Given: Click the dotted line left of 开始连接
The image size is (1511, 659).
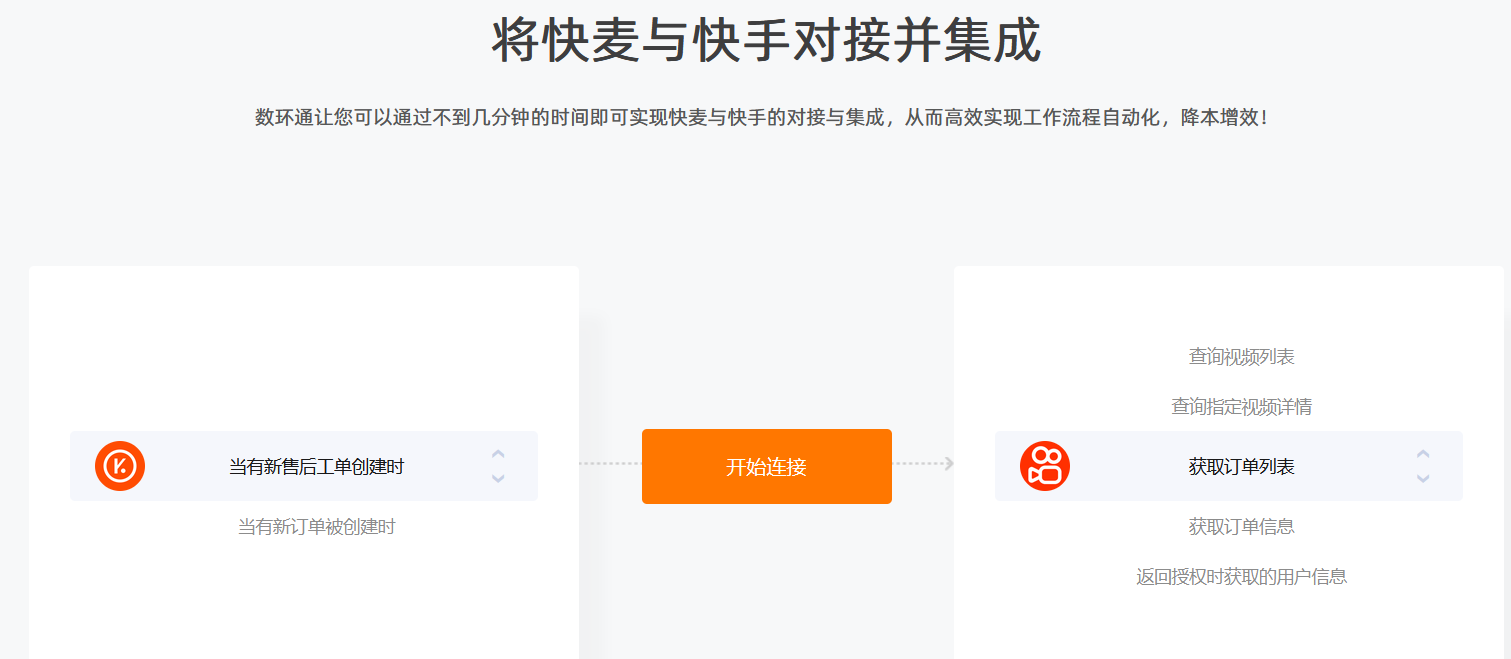Looking at the screenshot, I should coord(610,463).
